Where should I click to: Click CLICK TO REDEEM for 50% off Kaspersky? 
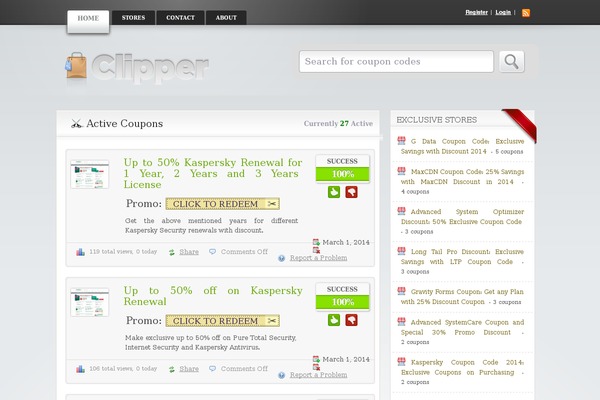click(x=223, y=321)
